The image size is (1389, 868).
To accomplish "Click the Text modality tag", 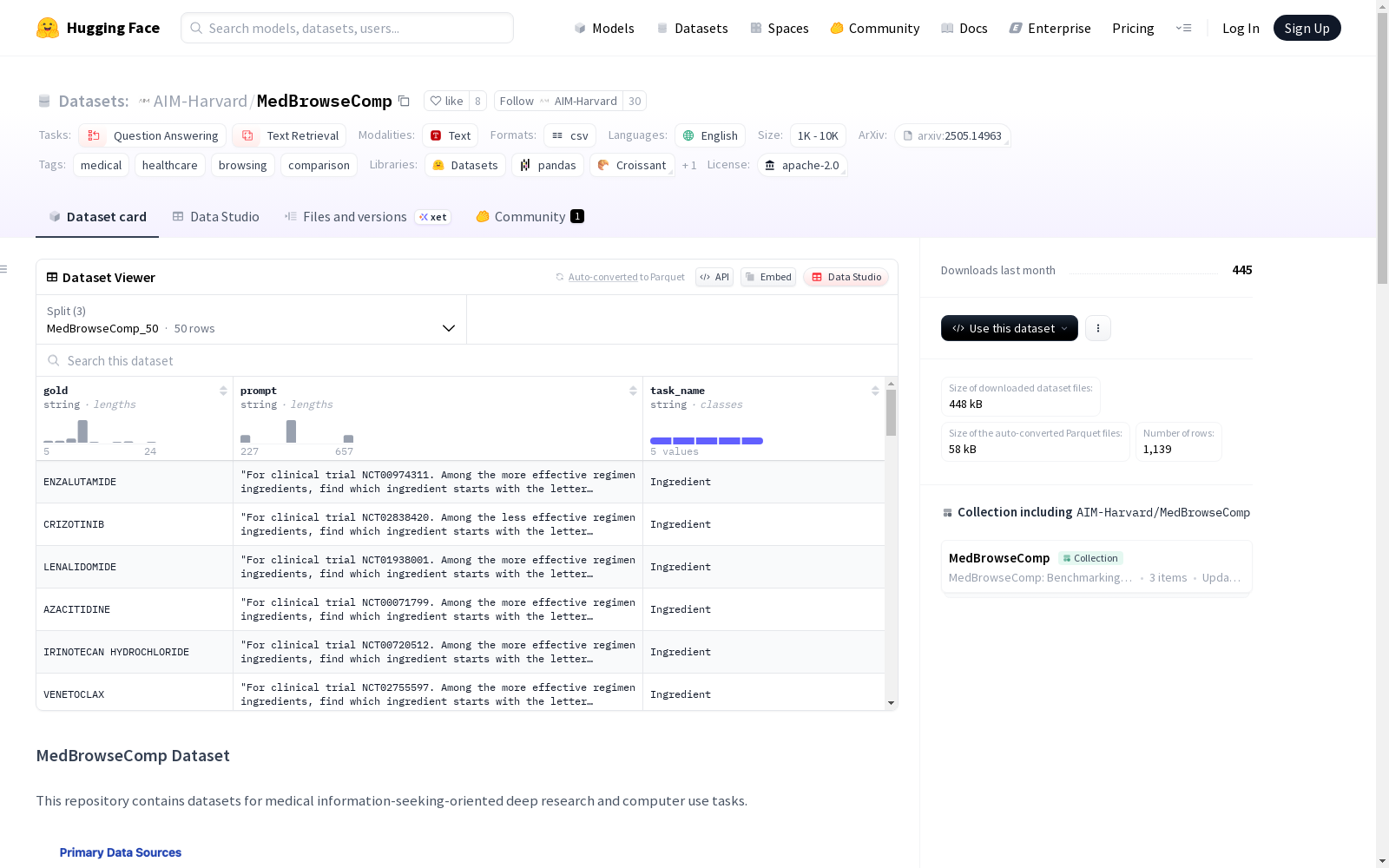I will click(451, 135).
